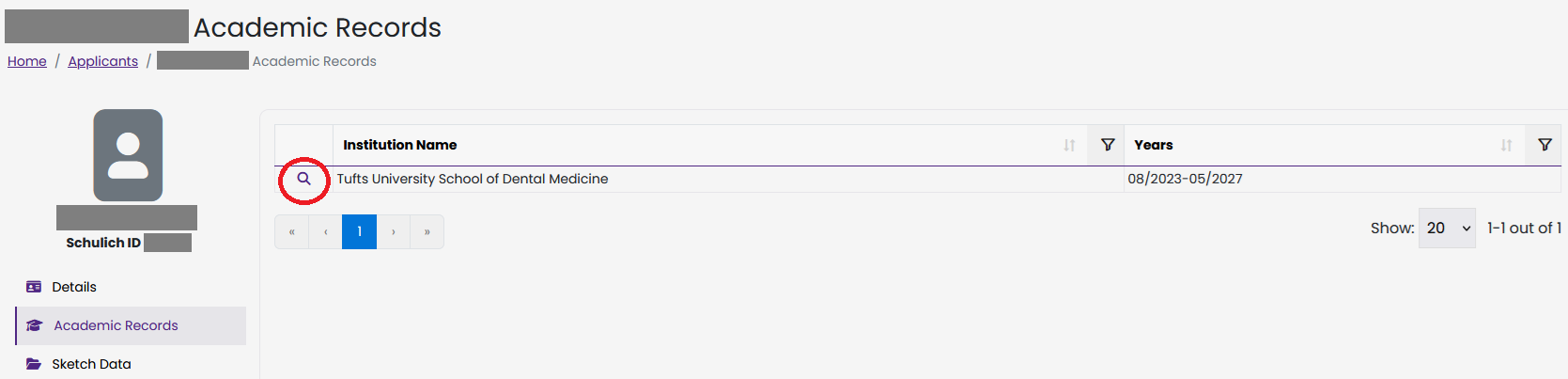
Task: Open filter for Institution Name column
Action: click(1108, 145)
